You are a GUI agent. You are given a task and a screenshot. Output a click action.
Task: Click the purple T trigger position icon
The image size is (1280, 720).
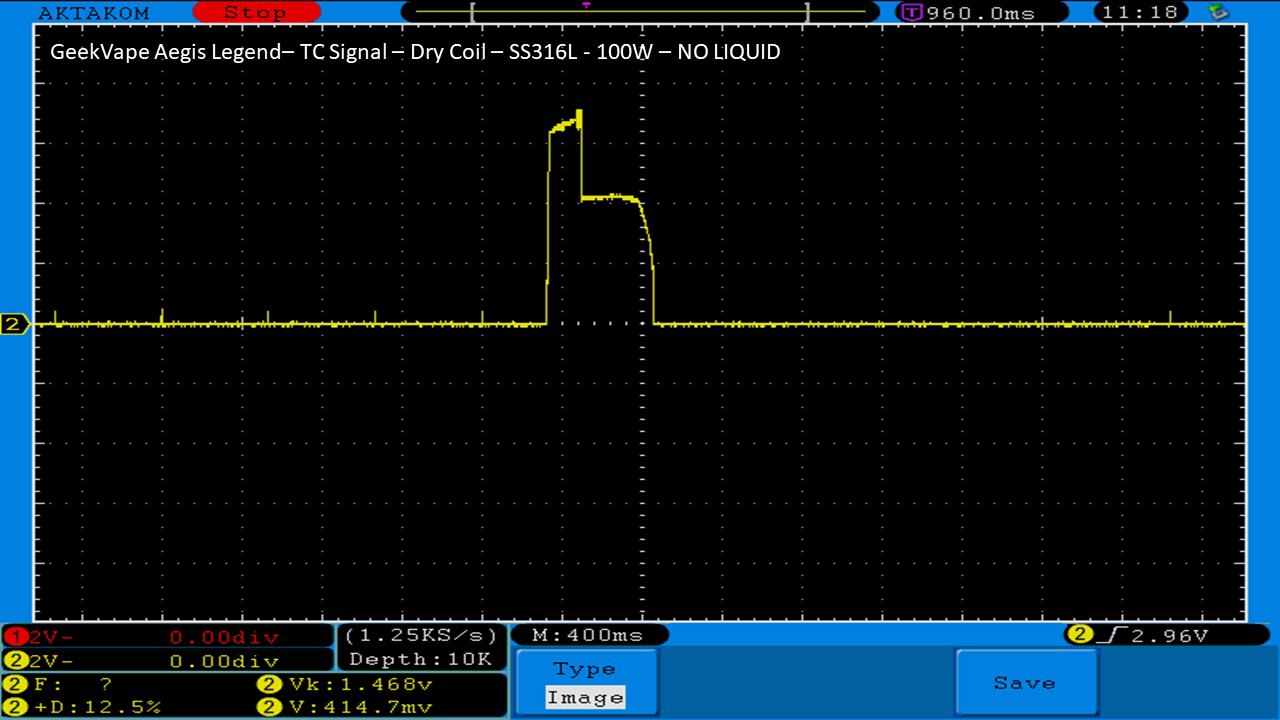(x=911, y=13)
